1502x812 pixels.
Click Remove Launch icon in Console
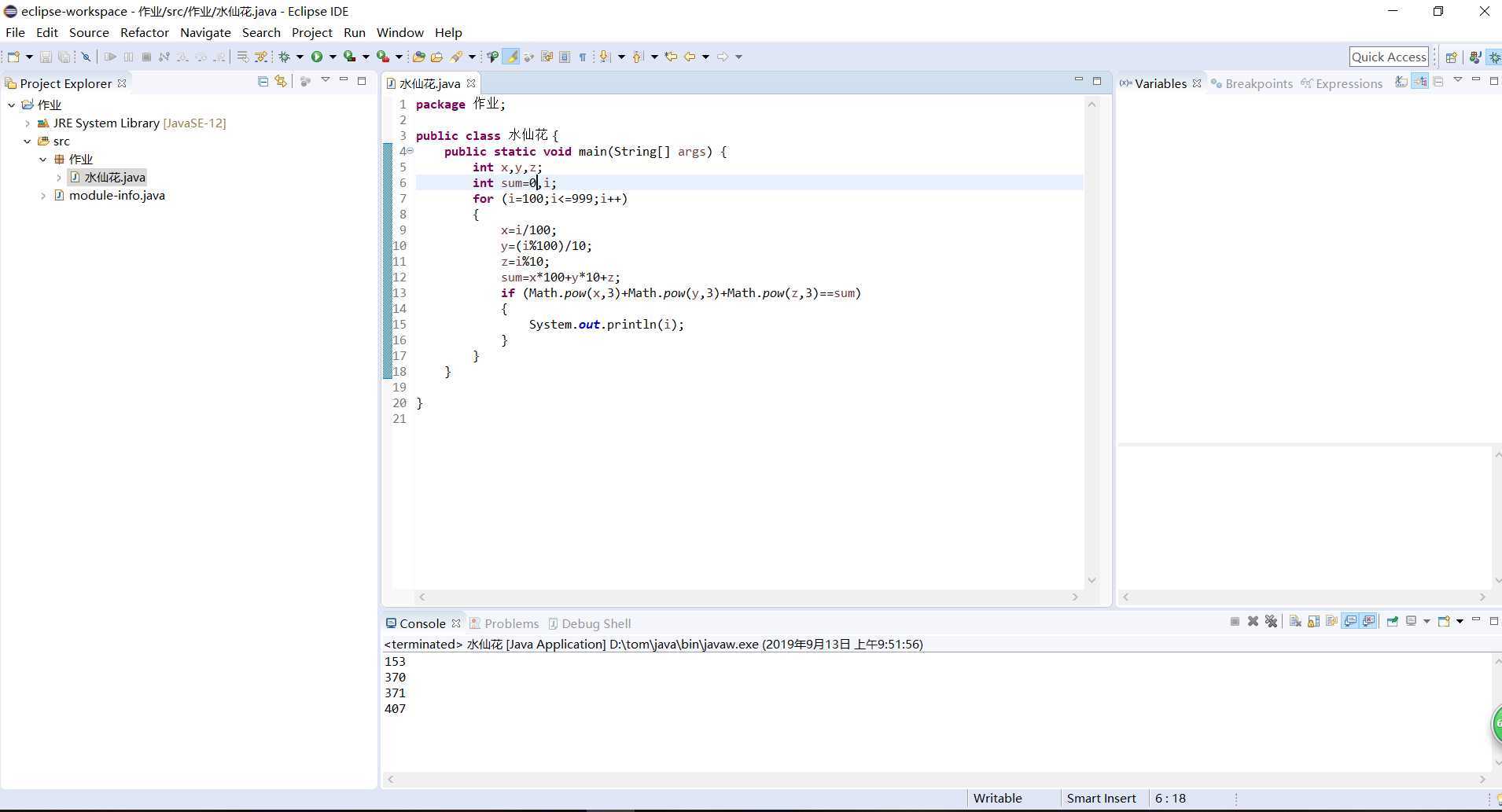click(x=1253, y=621)
